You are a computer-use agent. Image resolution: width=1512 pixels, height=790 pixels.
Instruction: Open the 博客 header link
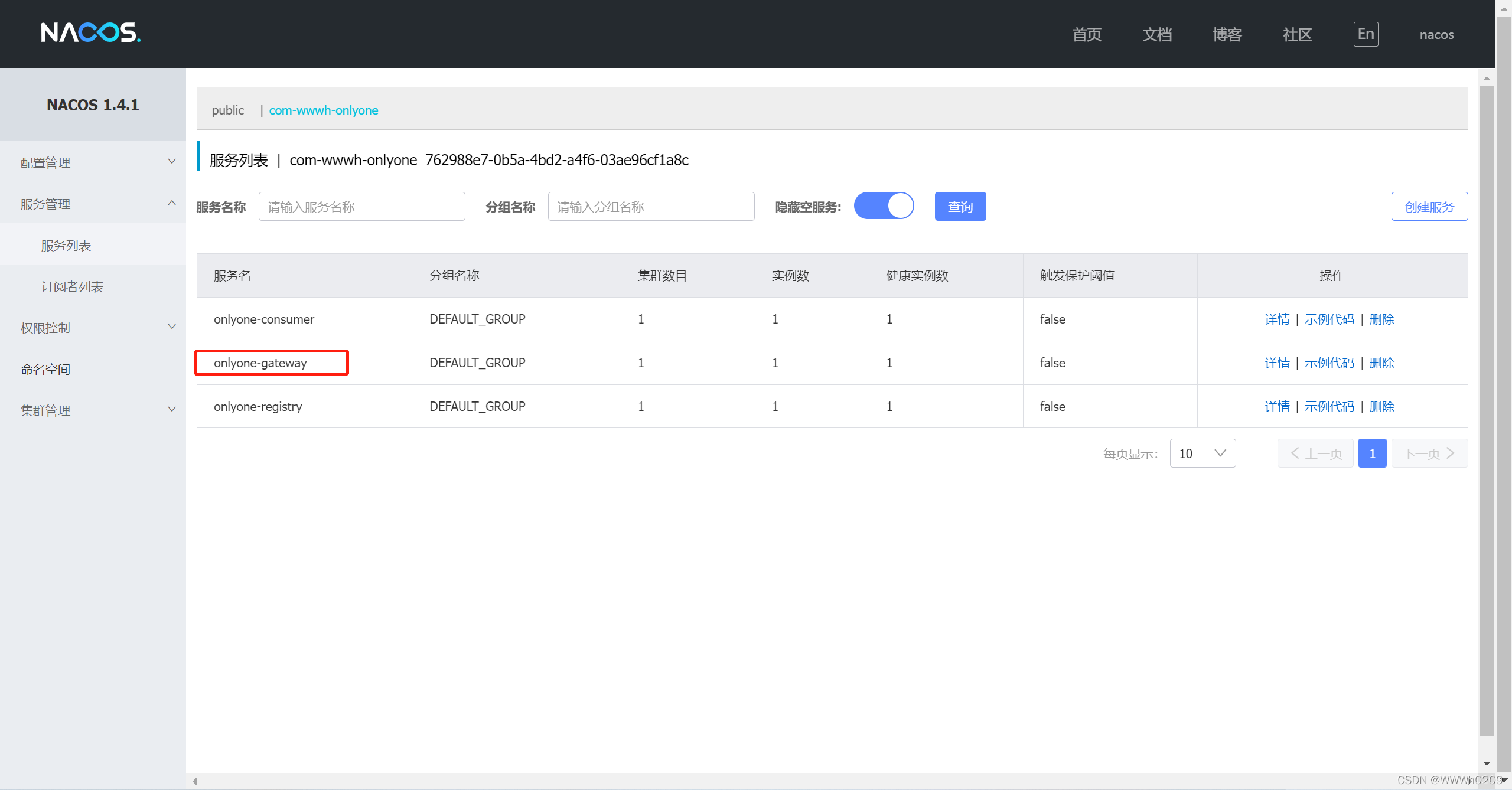coord(1227,35)
